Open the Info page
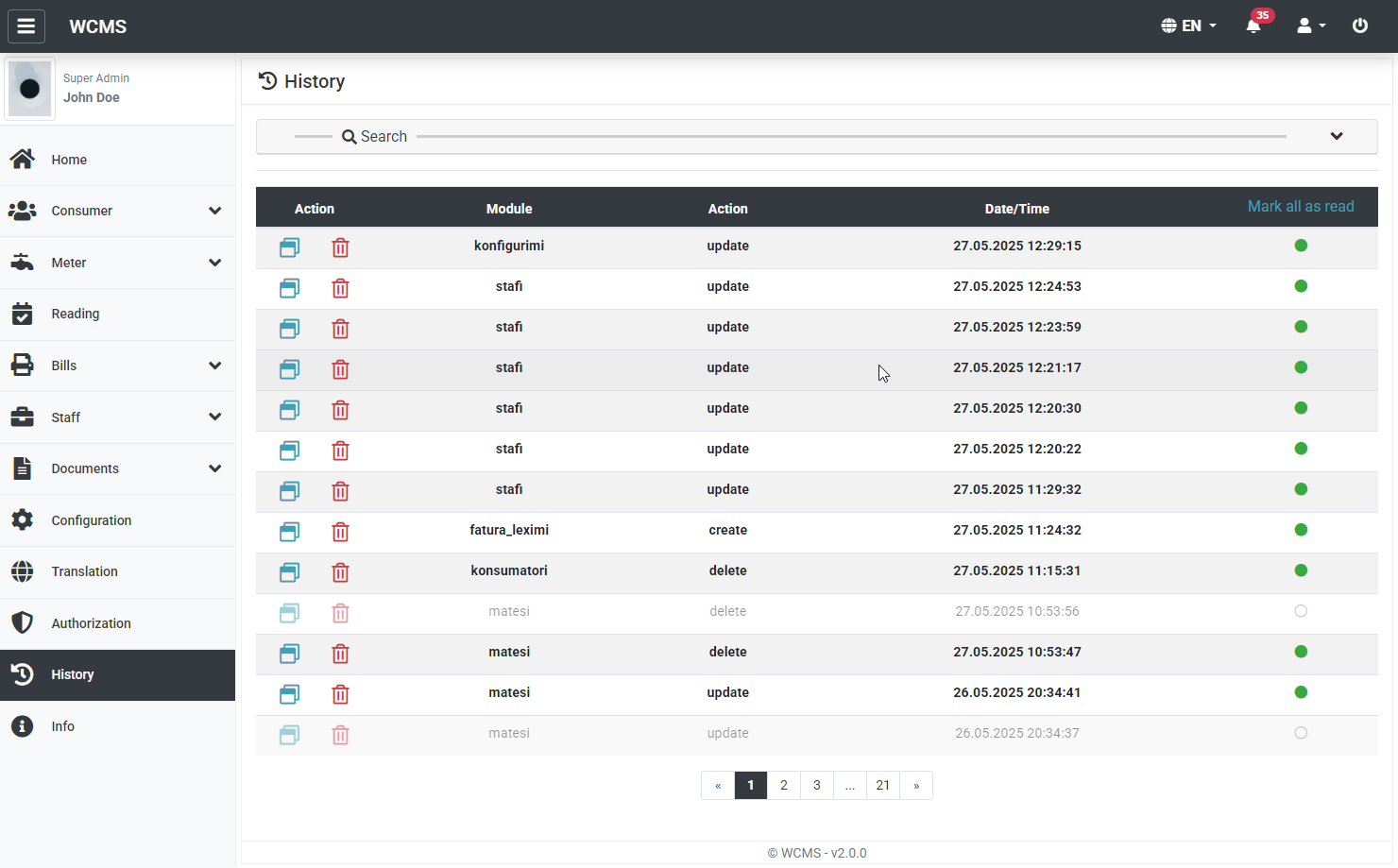 point(117,726)
